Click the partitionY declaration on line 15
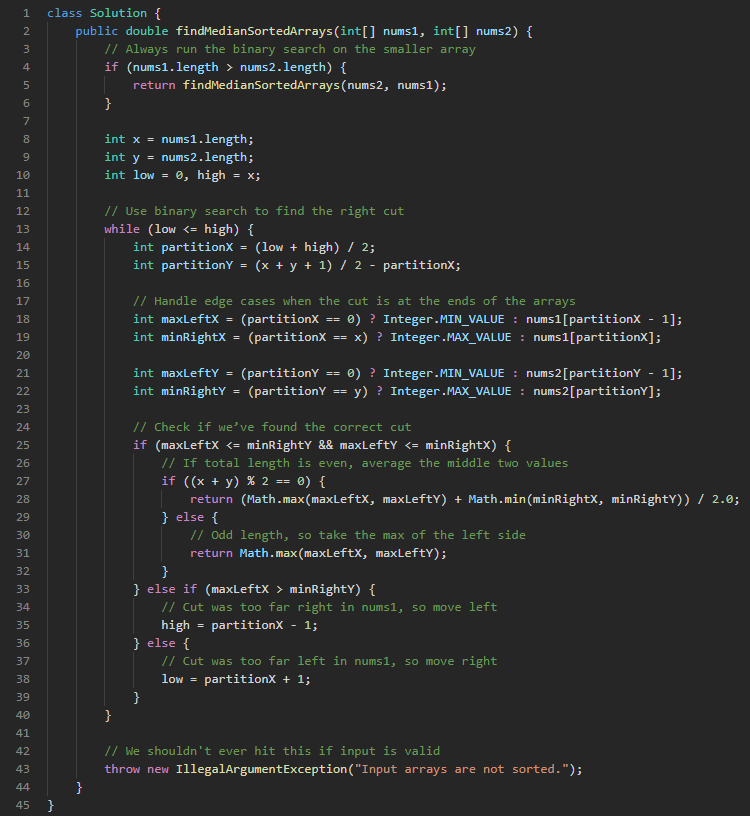 [297, 265]
